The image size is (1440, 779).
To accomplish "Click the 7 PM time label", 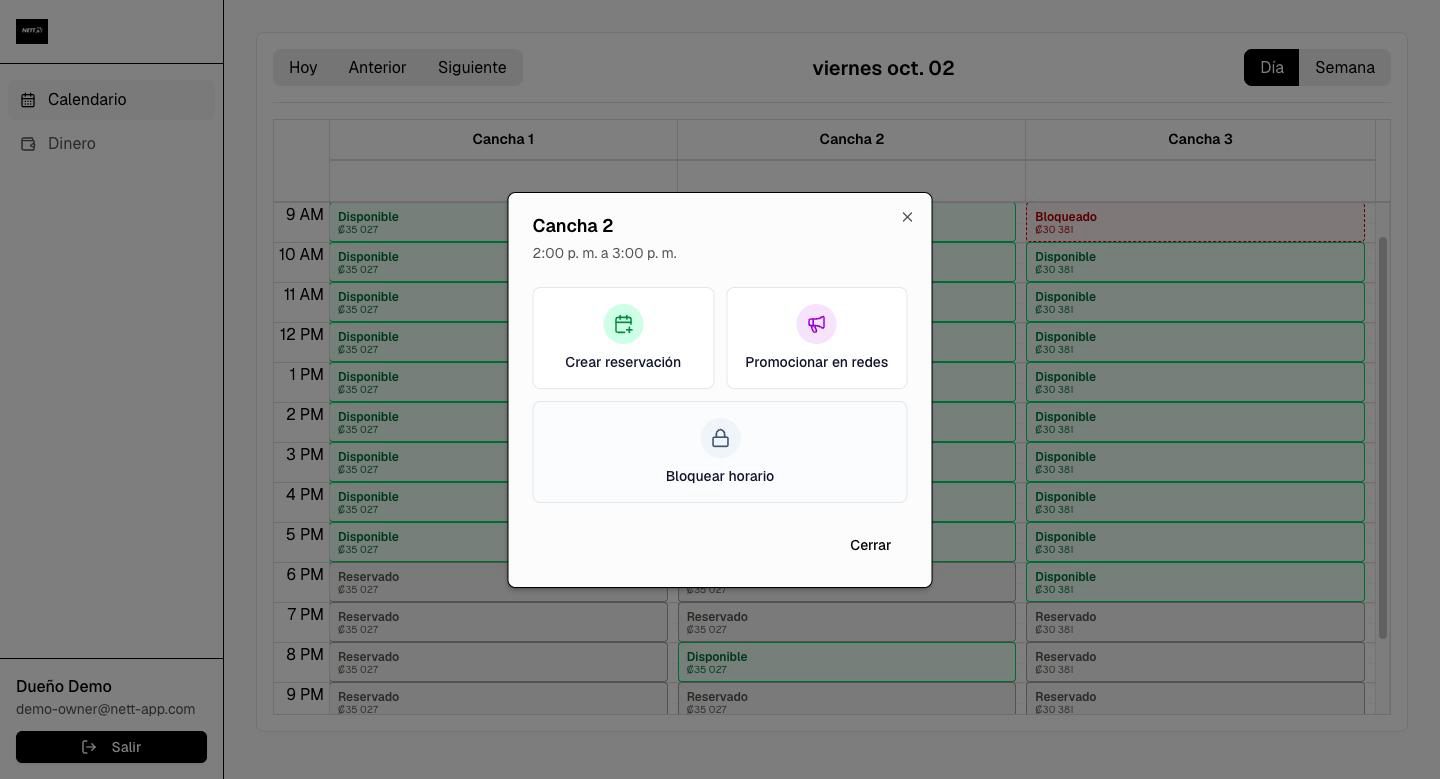I will [304, 615].
